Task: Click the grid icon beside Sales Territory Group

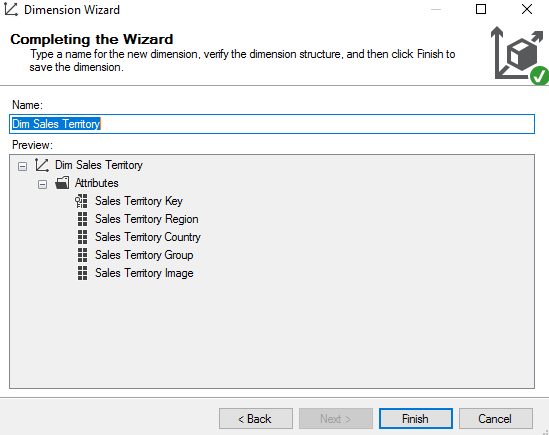Action: [82, 255]
